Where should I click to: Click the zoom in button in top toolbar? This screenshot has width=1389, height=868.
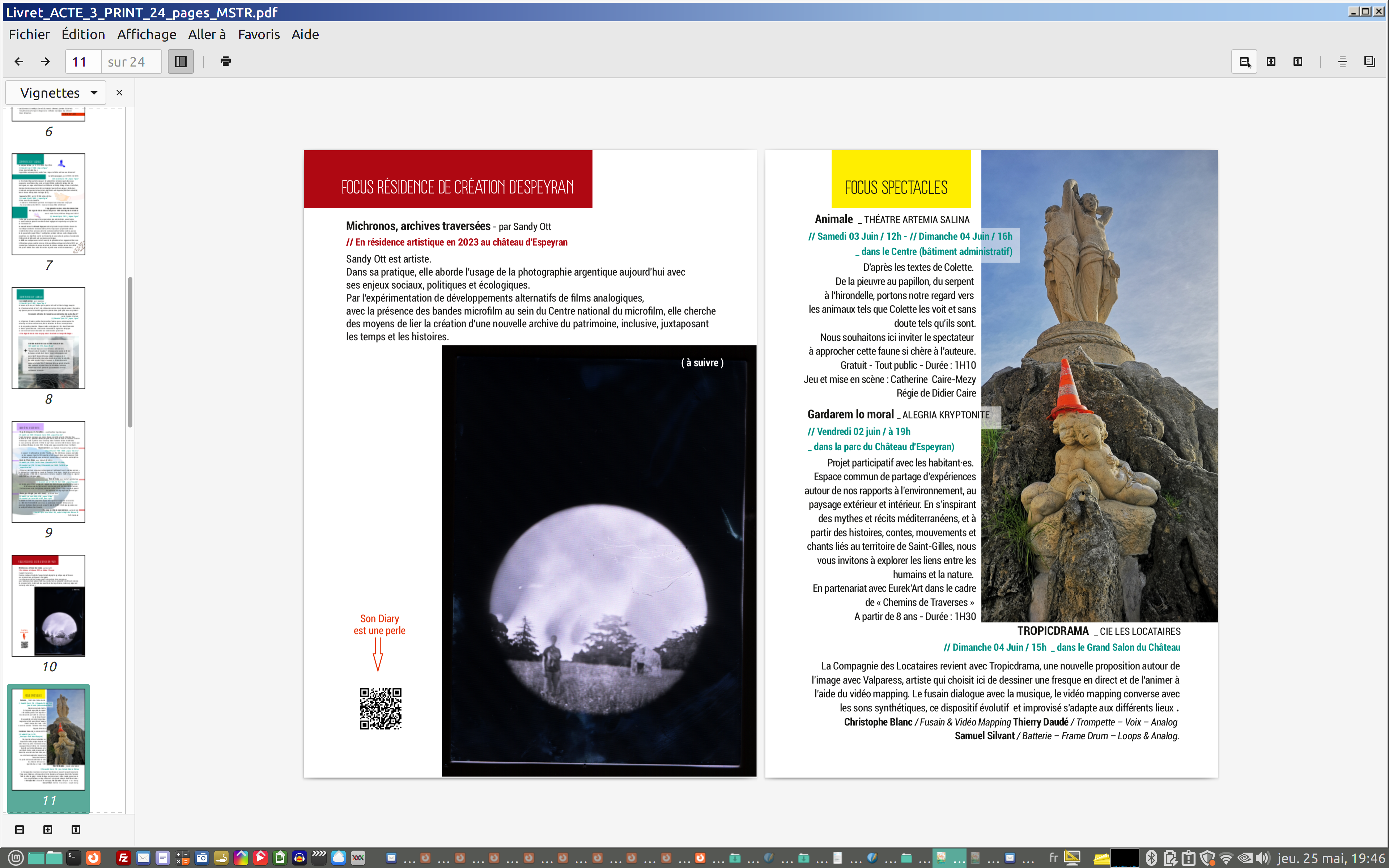[x=1271, y=61]
